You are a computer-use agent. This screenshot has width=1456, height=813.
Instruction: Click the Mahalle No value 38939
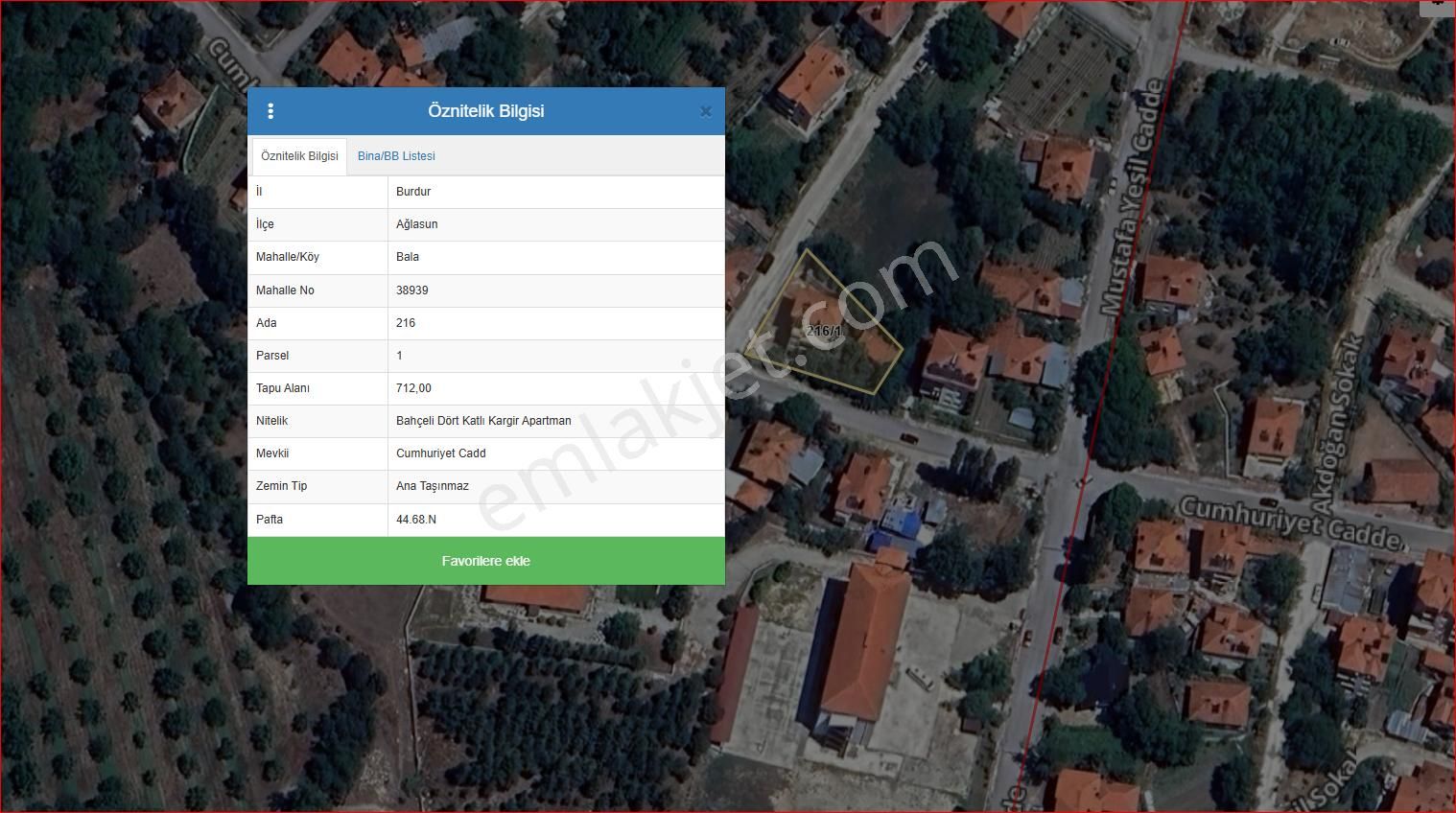tap(412, 290)
